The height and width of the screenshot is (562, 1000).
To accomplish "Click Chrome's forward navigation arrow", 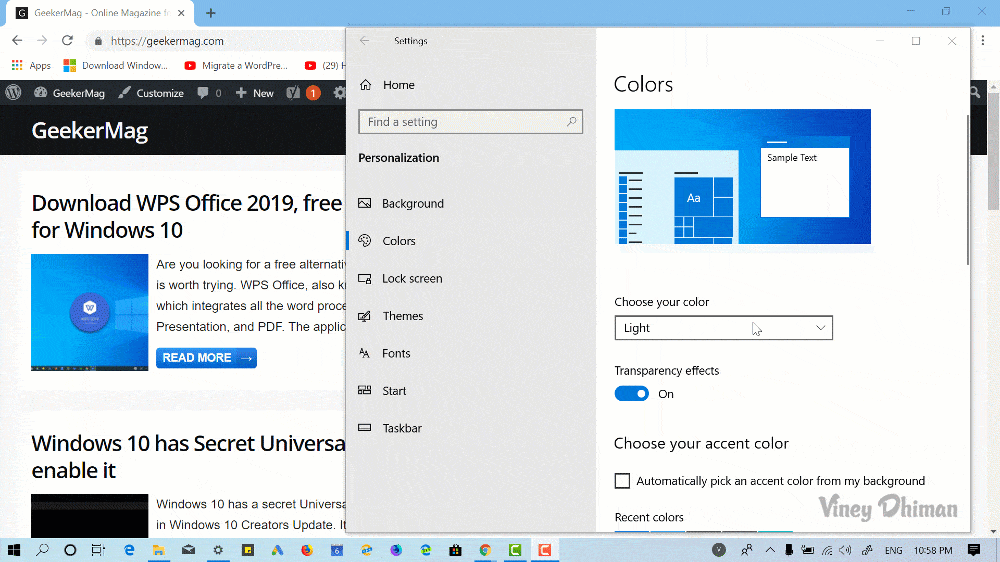I will (42, 40).
